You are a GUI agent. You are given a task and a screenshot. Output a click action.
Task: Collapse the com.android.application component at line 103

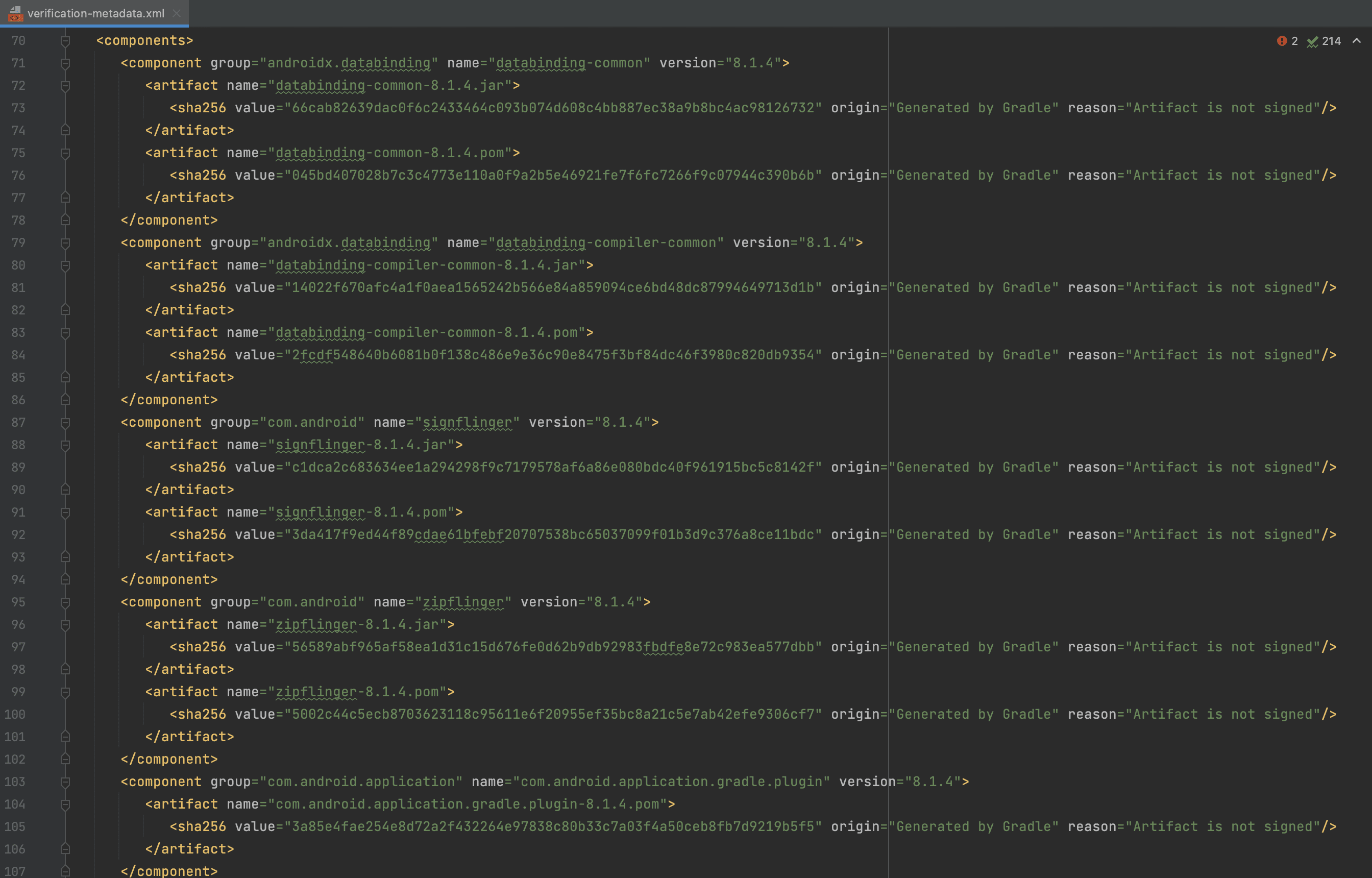click(65, 782)
